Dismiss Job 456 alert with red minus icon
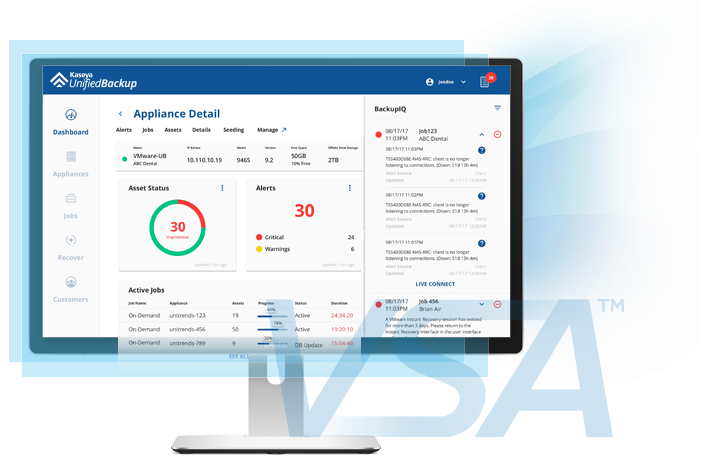Image resolution: width=720 pixels, height=461 pixels. point(498,304)
